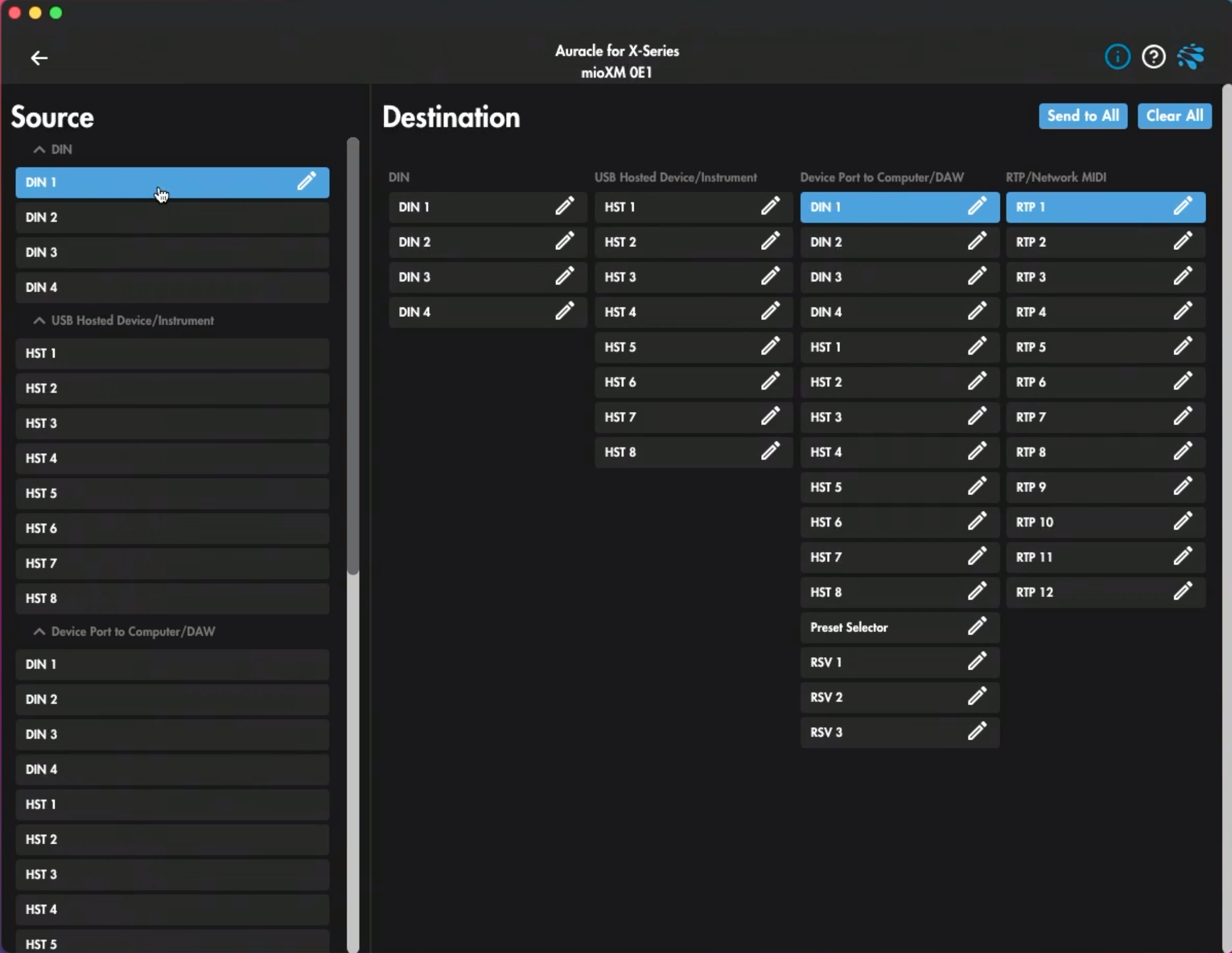Viewport: 1232px width, 953px height.
Task: Edit pencil for Device Port HST 7
Action: coord(976,557)
